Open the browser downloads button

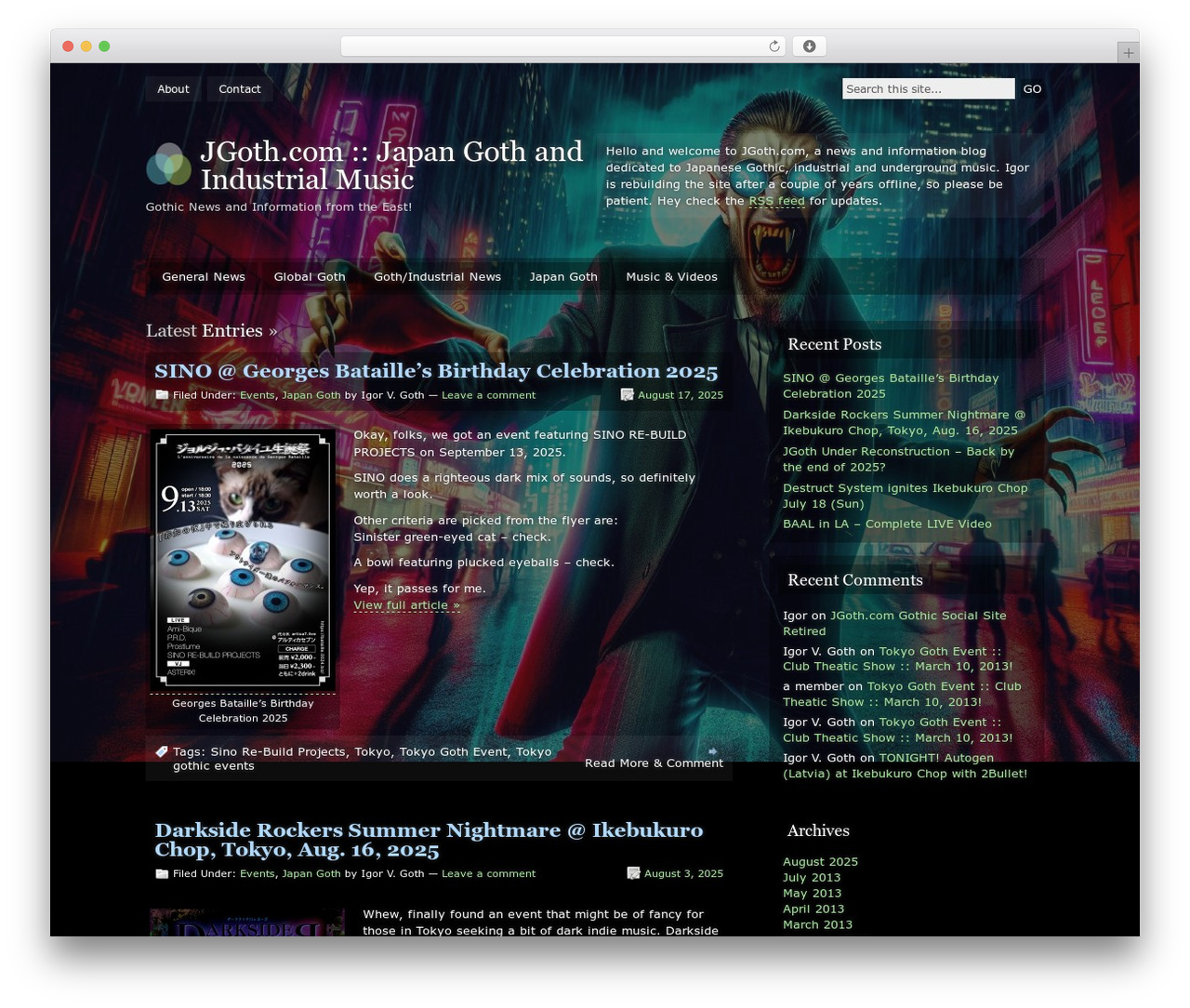(x=809, y=46)
